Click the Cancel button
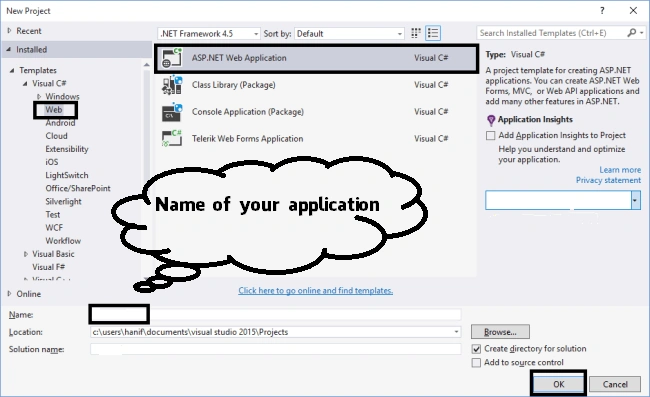The image size is (650, 397). tap(615, 385)
